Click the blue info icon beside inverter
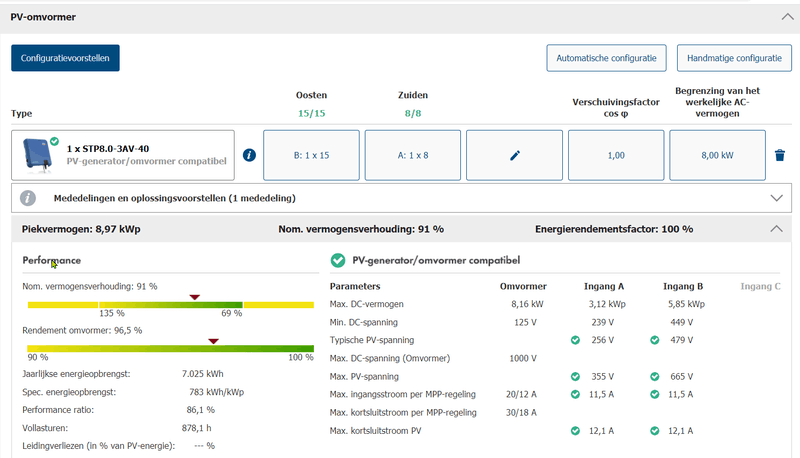800x458 pixels. [x=250, y=155]
